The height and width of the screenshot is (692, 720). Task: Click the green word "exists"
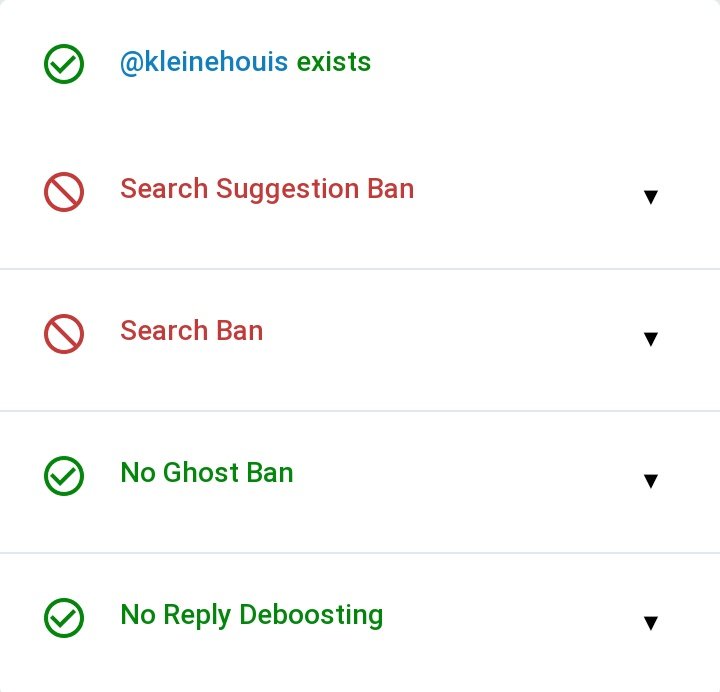coord(333,62)
